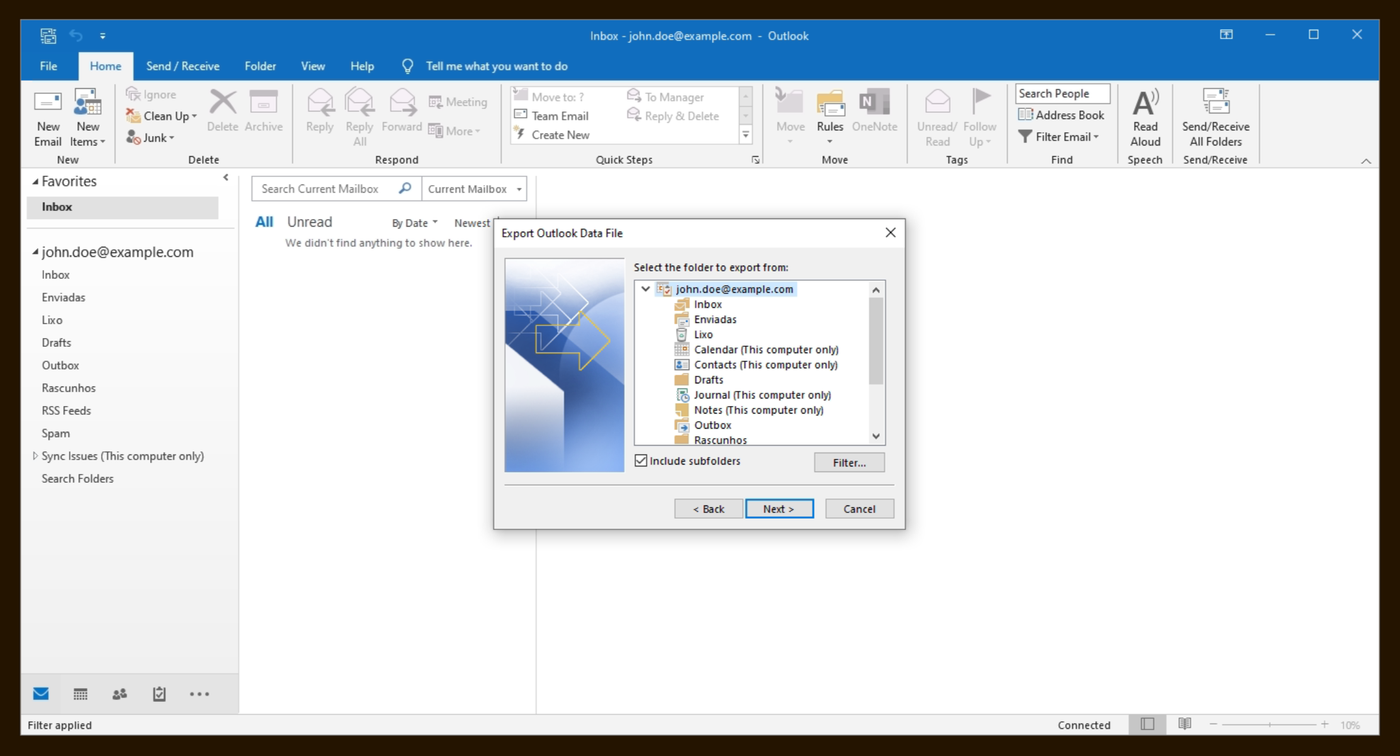Select Spam in the folder pane

pyautogui.click(x=56, y=433)
